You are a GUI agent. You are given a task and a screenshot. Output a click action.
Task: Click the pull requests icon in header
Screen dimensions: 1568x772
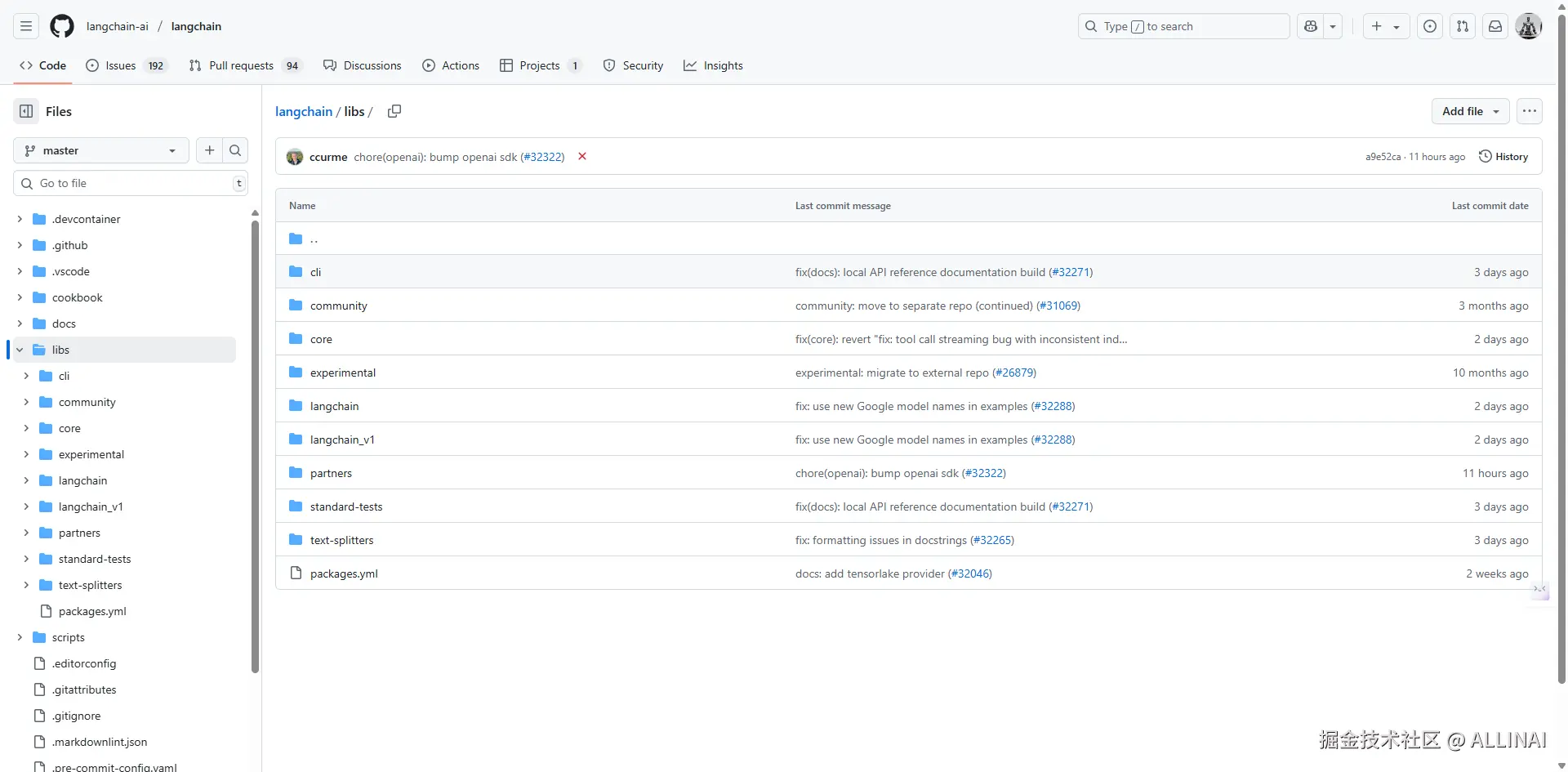point(1463,26)
